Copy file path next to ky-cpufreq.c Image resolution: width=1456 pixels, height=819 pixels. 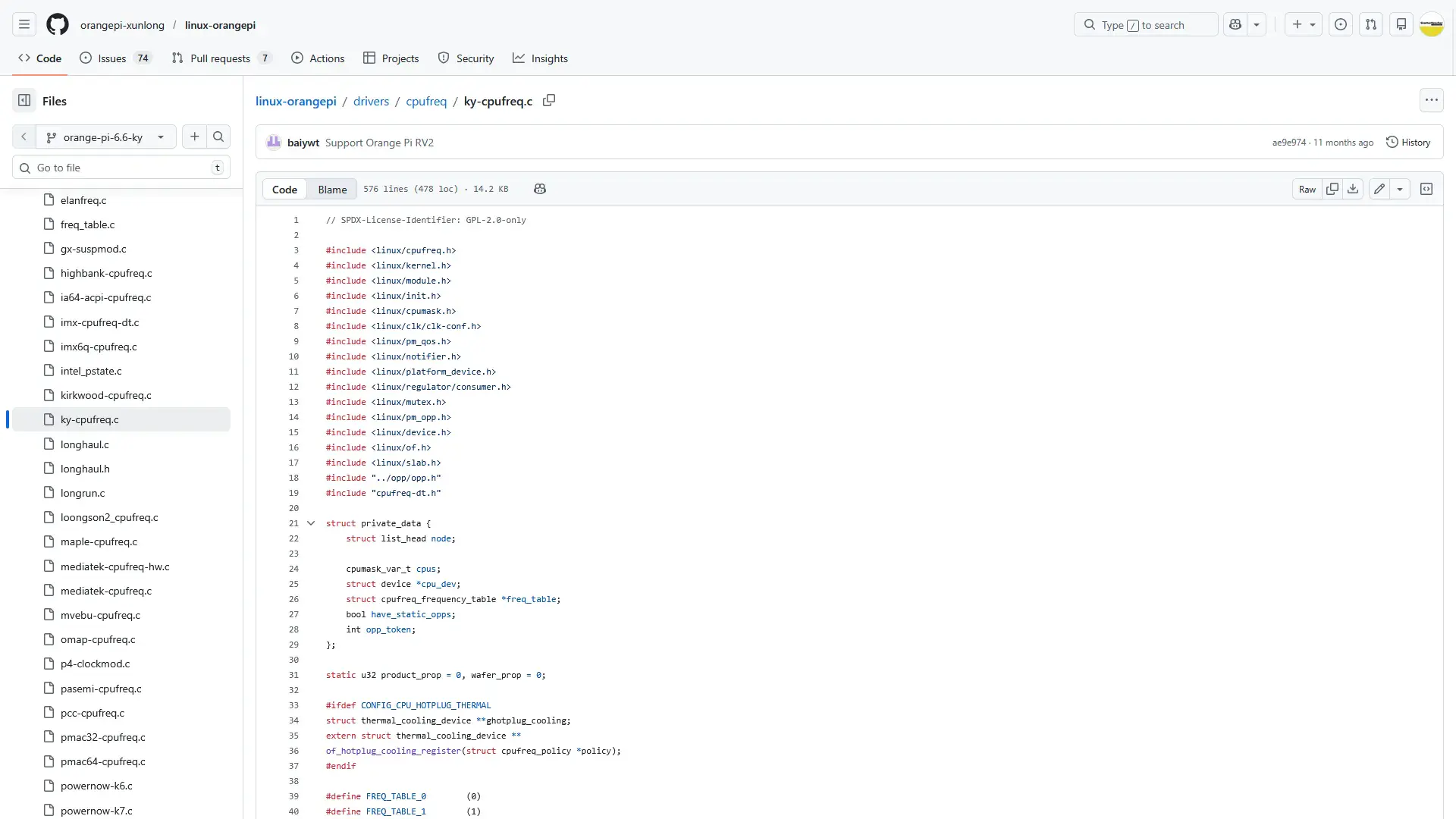click(x=549, y=101)
